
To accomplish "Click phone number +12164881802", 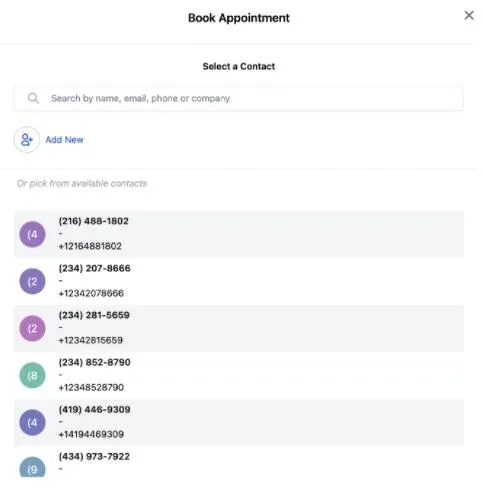I will [x=90, y=246].
